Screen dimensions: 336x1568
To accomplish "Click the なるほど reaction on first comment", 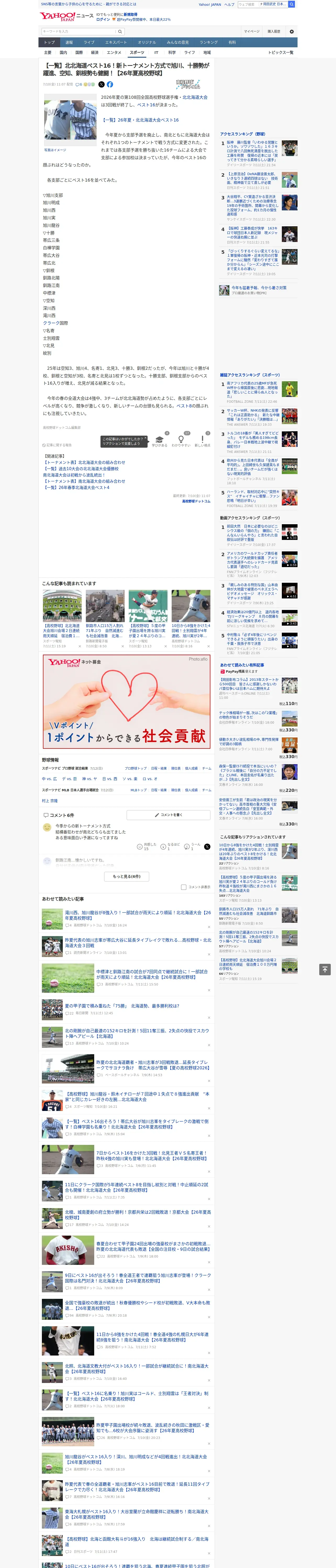I will coord(170,847).
